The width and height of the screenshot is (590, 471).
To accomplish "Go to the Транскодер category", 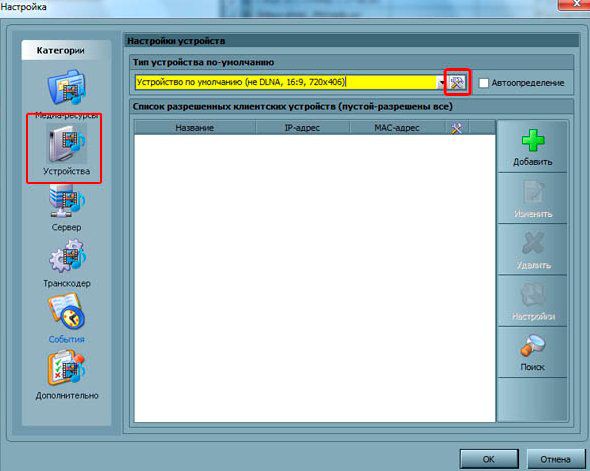I will 67,264.
